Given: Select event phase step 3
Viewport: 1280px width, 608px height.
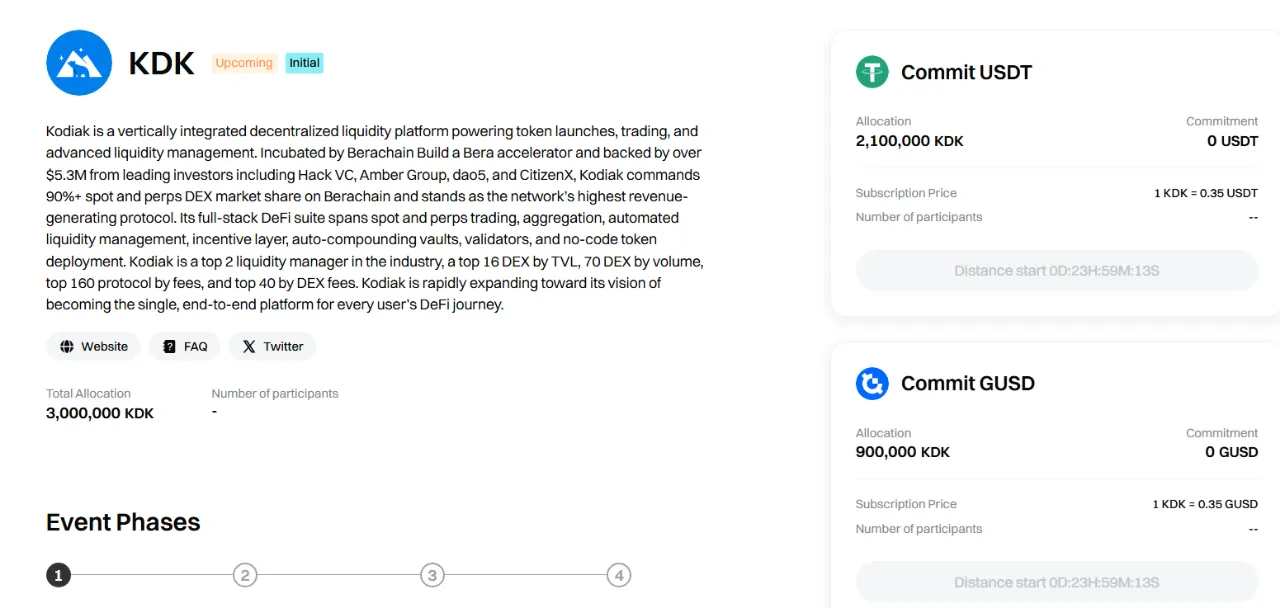Looking at the screenshot, I should point(432,575).
